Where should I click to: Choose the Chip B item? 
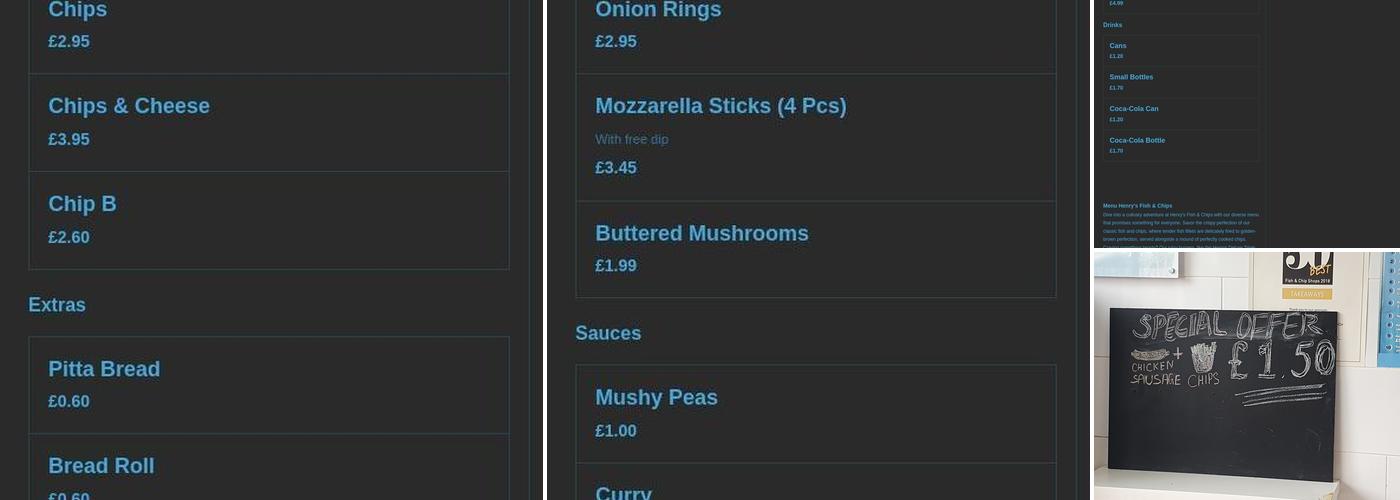pyautogui.click(x=82, y=204)
